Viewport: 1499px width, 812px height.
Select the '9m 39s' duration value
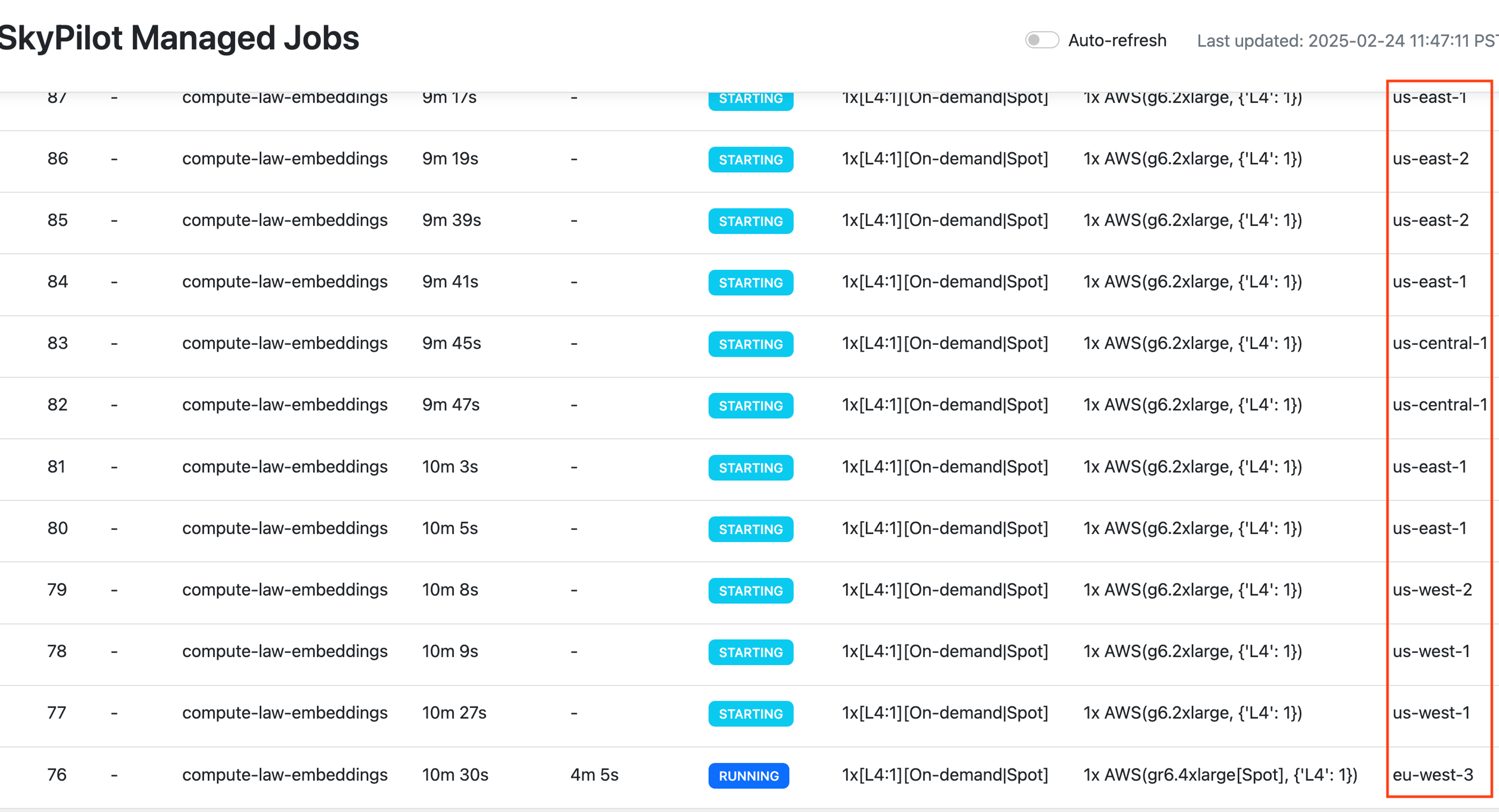[x=451, y=221]
